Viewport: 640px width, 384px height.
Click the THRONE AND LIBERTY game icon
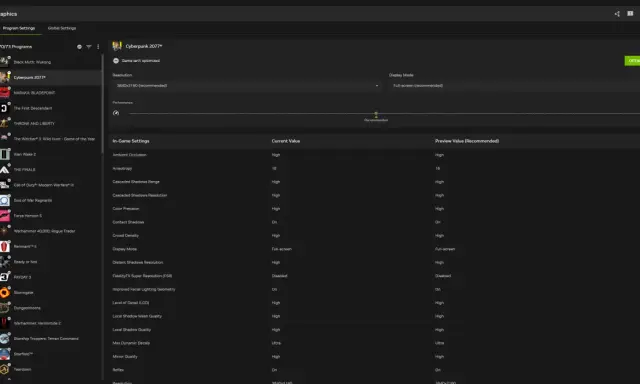point(4,123)
